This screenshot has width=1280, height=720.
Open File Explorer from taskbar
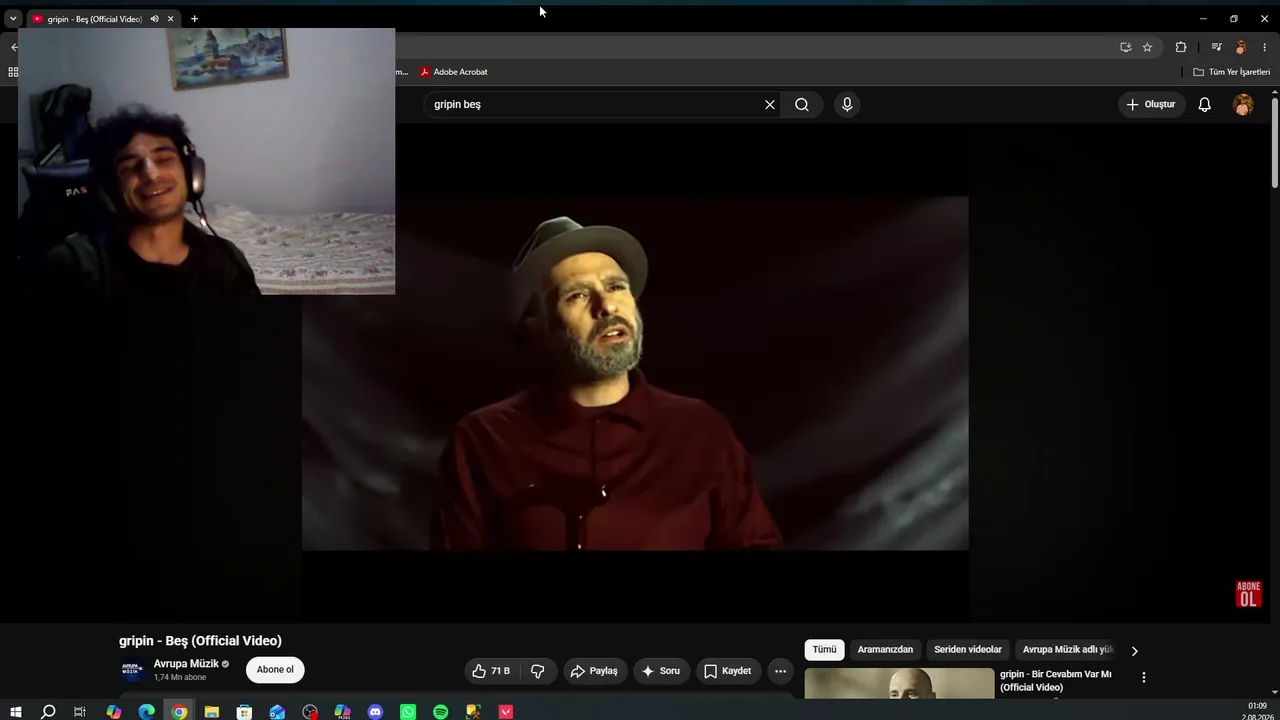tap(212, 712)
